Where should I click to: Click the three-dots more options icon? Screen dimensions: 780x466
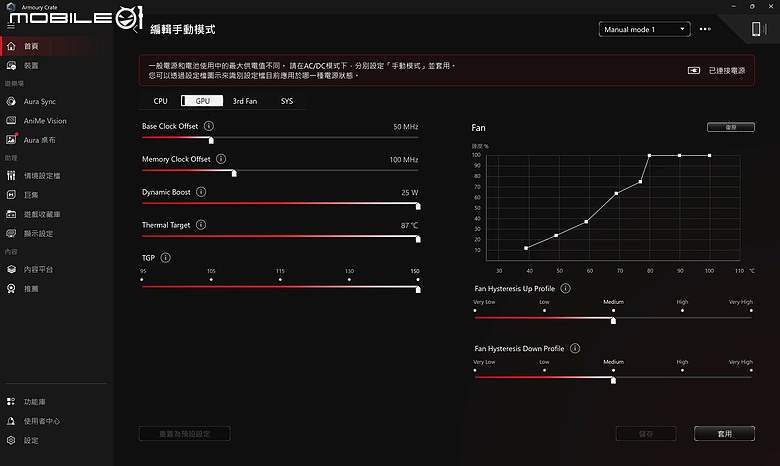pos(705,29)
